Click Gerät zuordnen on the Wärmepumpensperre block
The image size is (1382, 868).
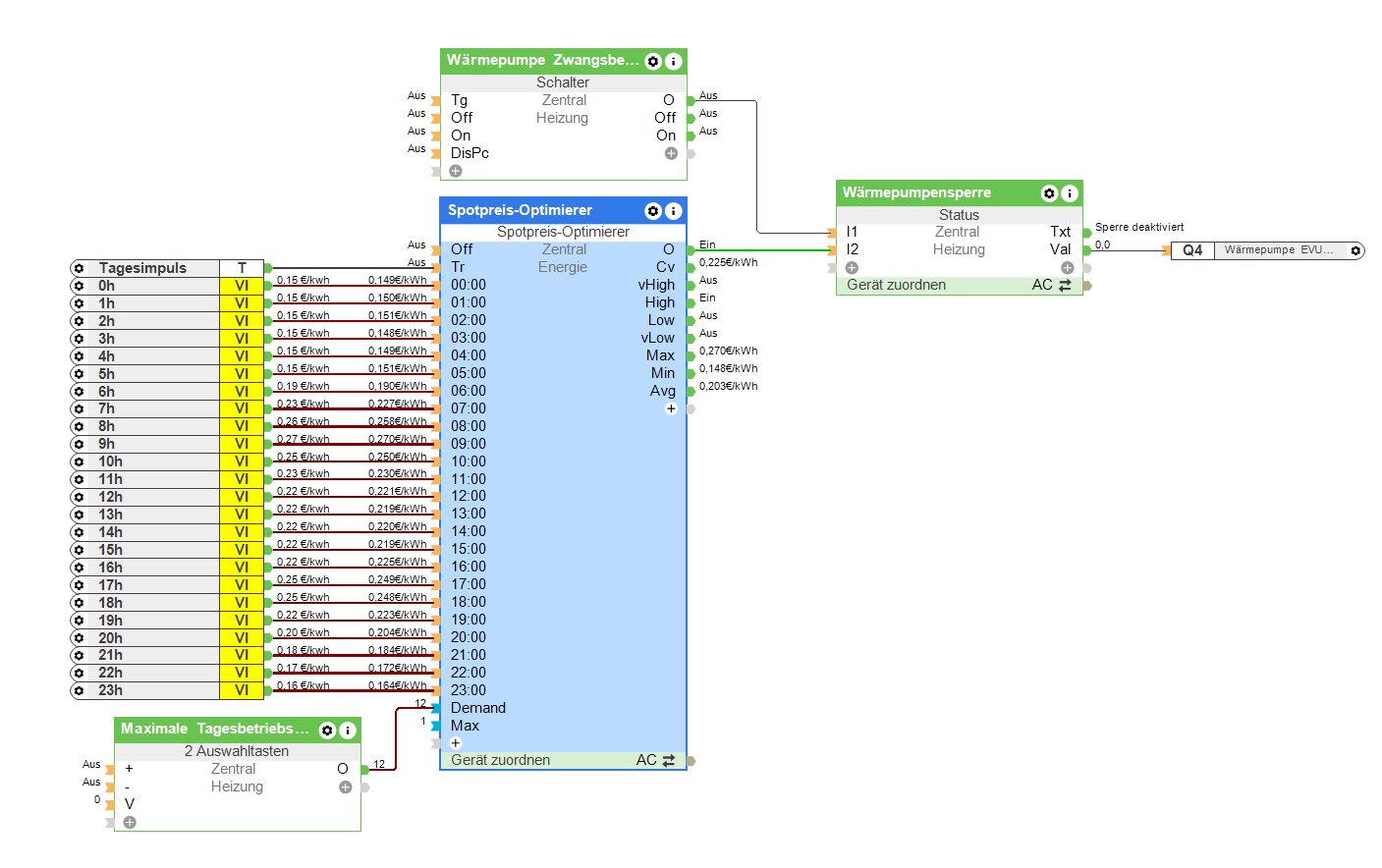(896, 285)
